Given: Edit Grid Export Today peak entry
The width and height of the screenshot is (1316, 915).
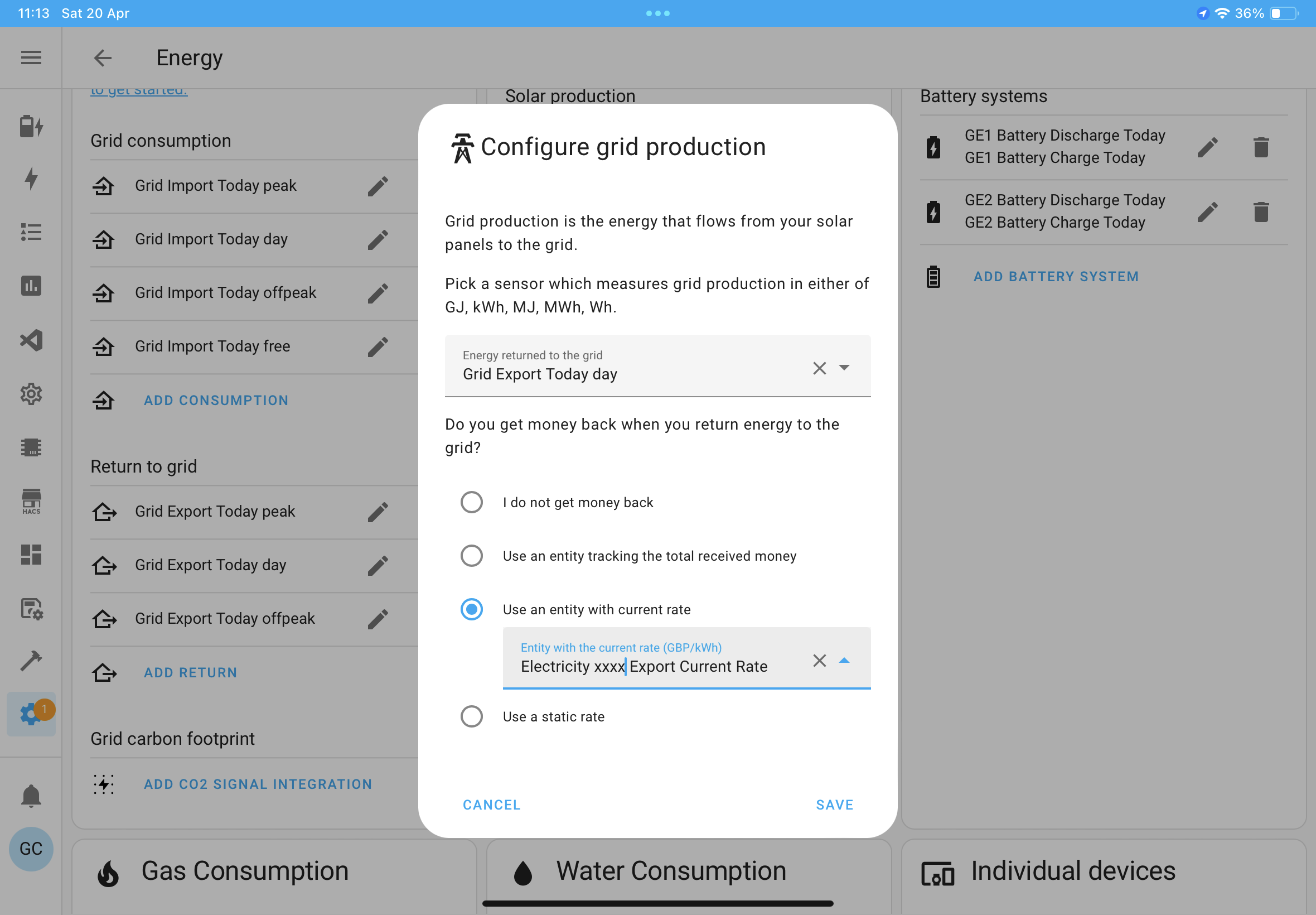Looking at the screenshot, I should [x=378, y=512].
